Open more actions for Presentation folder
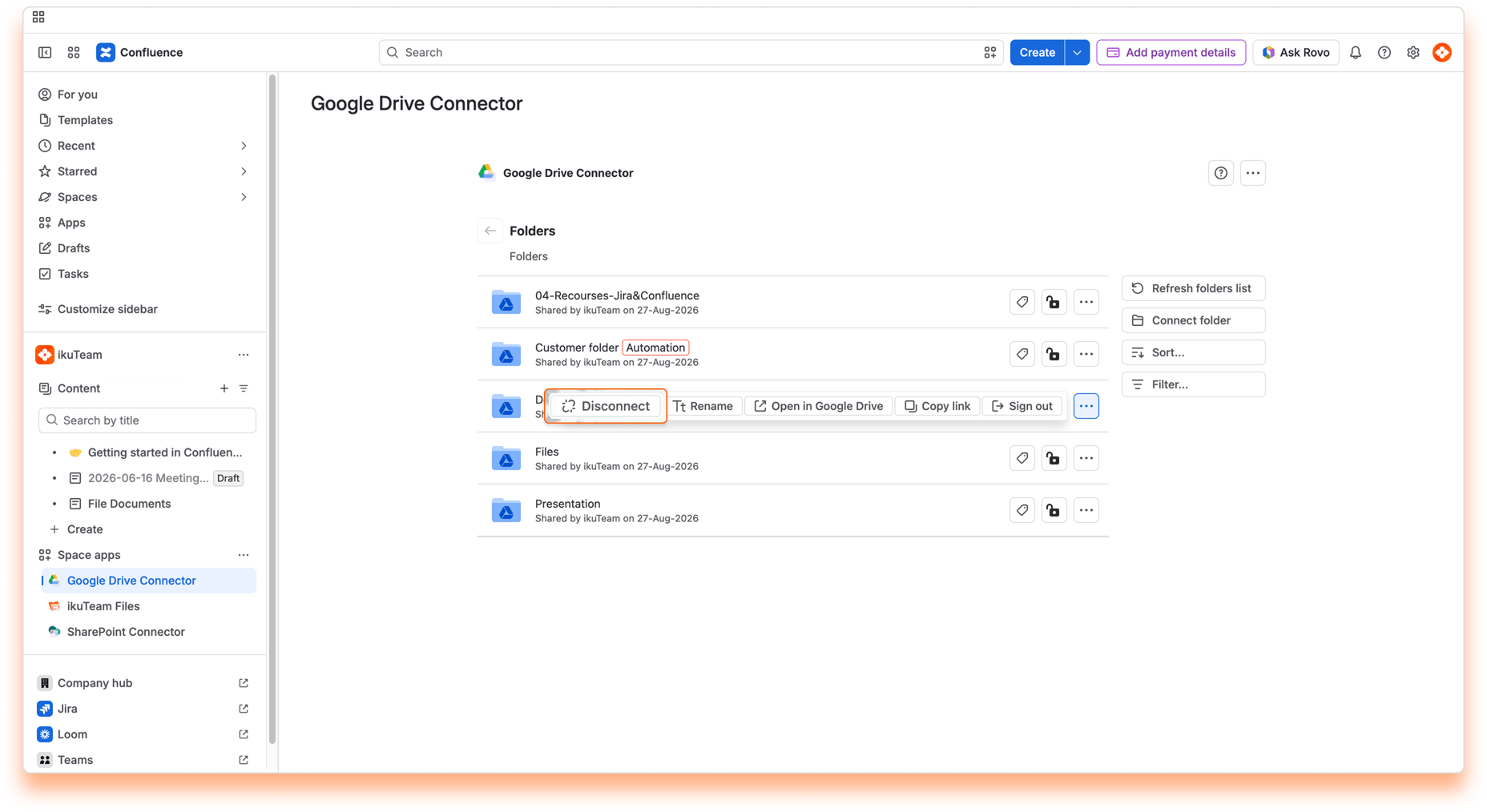The height and width of the screenshot is (812, 1487). (x=1086, y=510)
